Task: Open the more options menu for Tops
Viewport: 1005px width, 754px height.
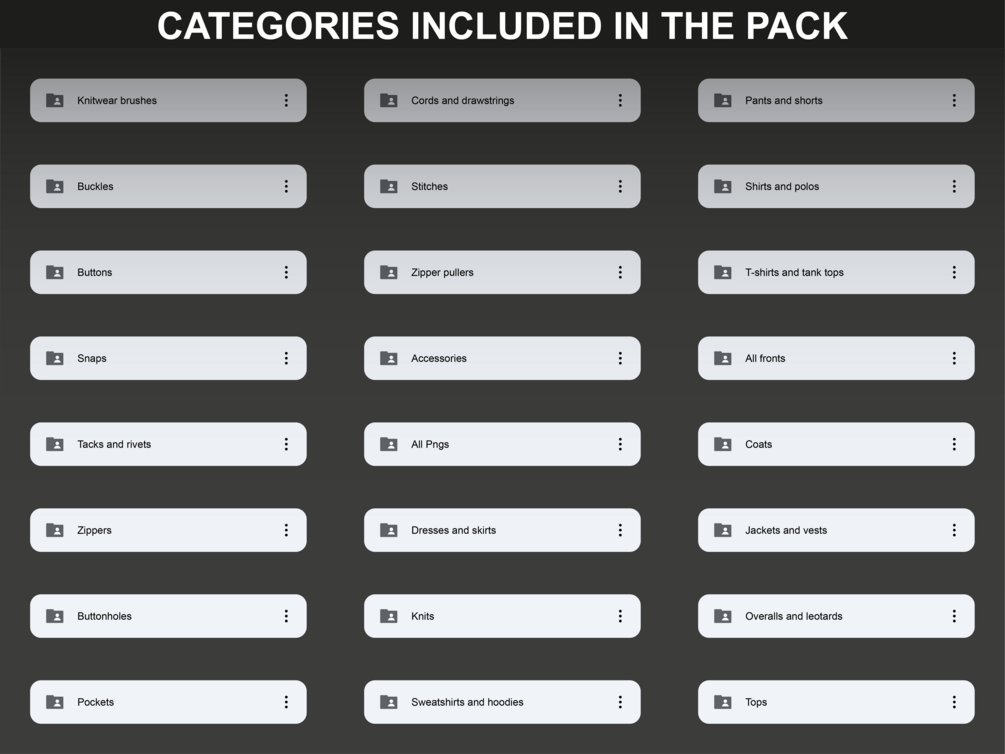Action: pos(954,701)
